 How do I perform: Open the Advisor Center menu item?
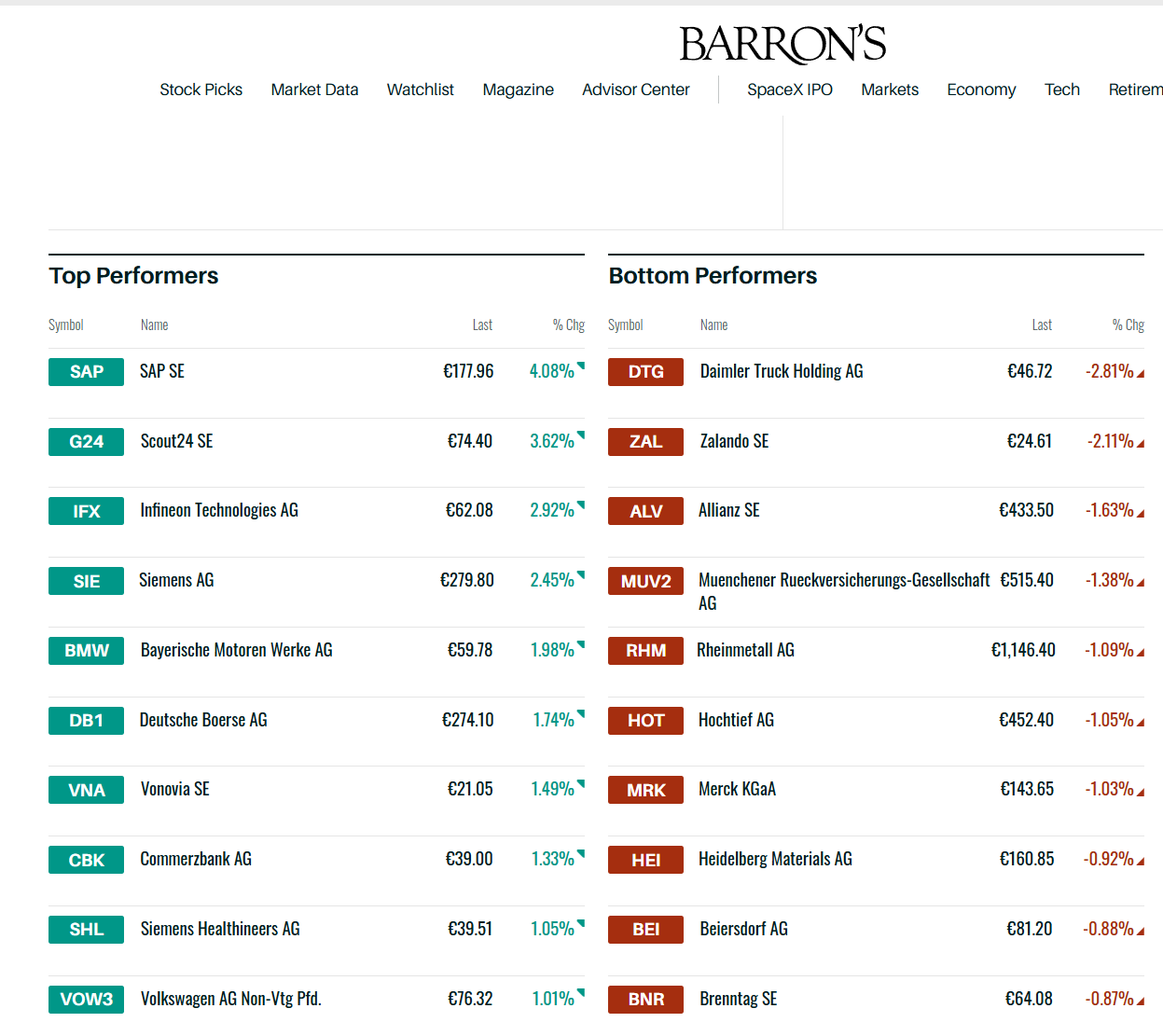[x=636, y=90]
